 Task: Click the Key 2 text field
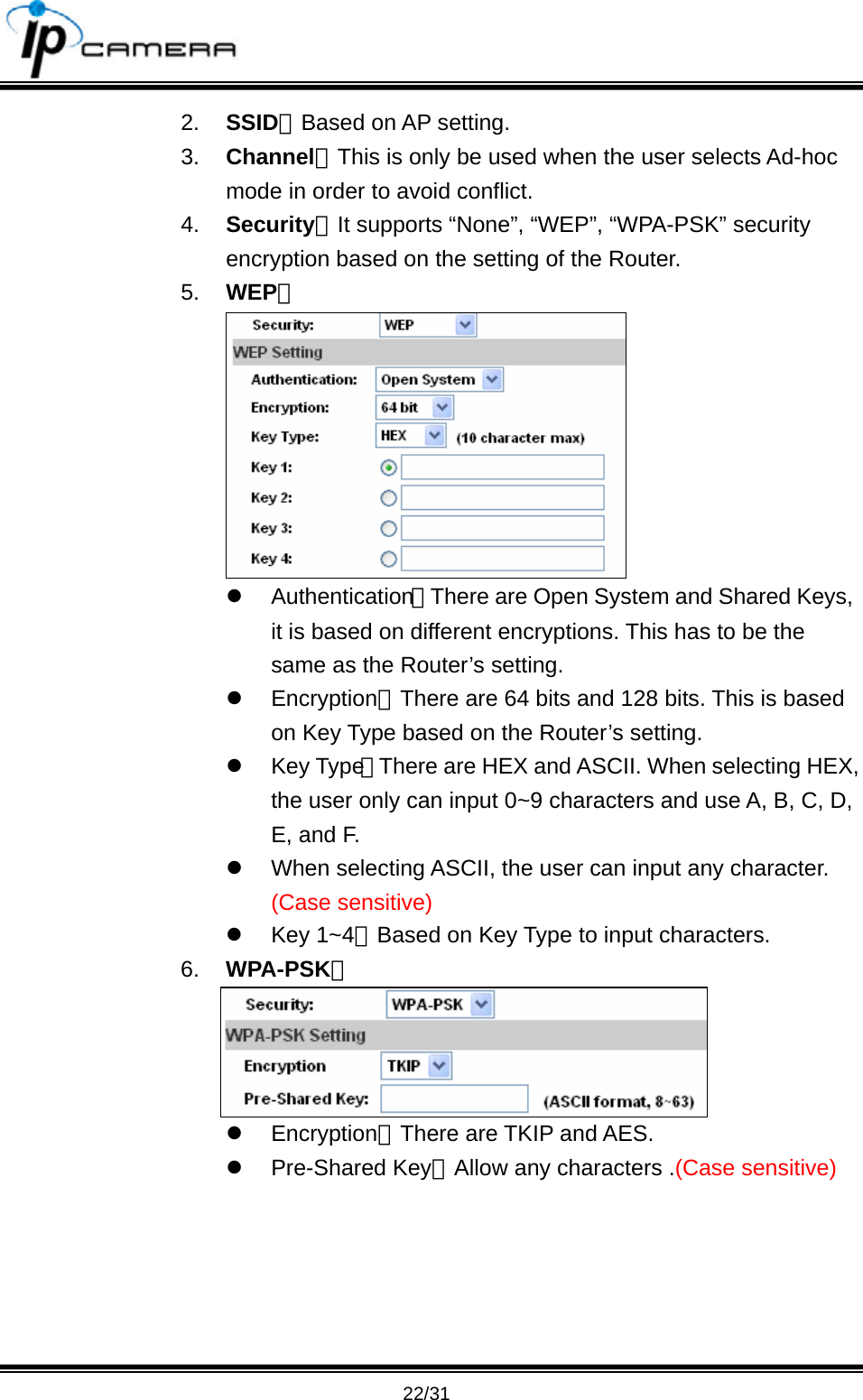(x=503, y=497)
